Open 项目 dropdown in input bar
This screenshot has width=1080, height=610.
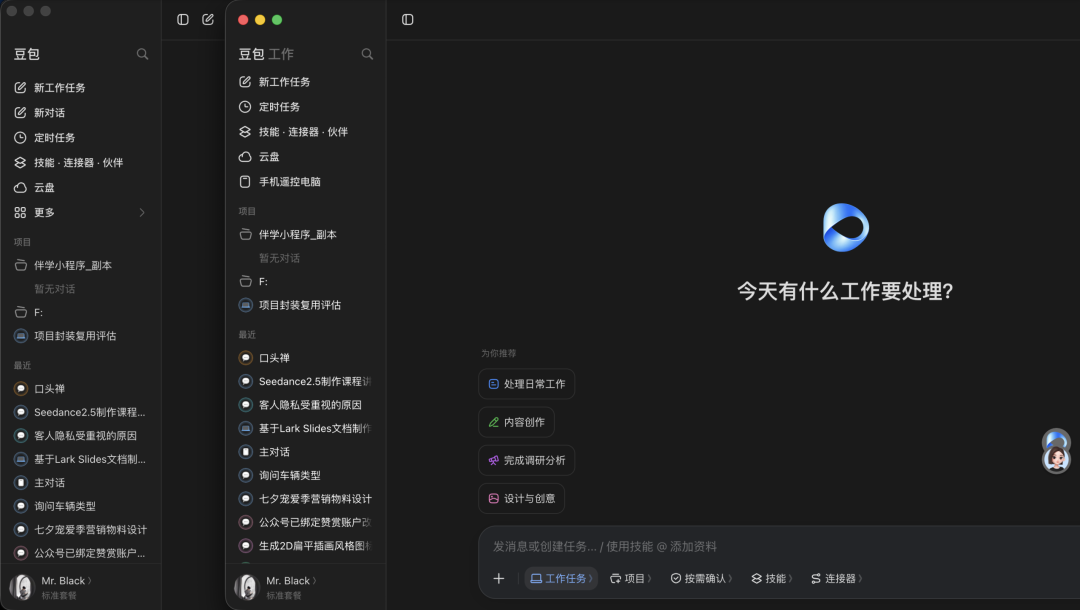[630, 578]
